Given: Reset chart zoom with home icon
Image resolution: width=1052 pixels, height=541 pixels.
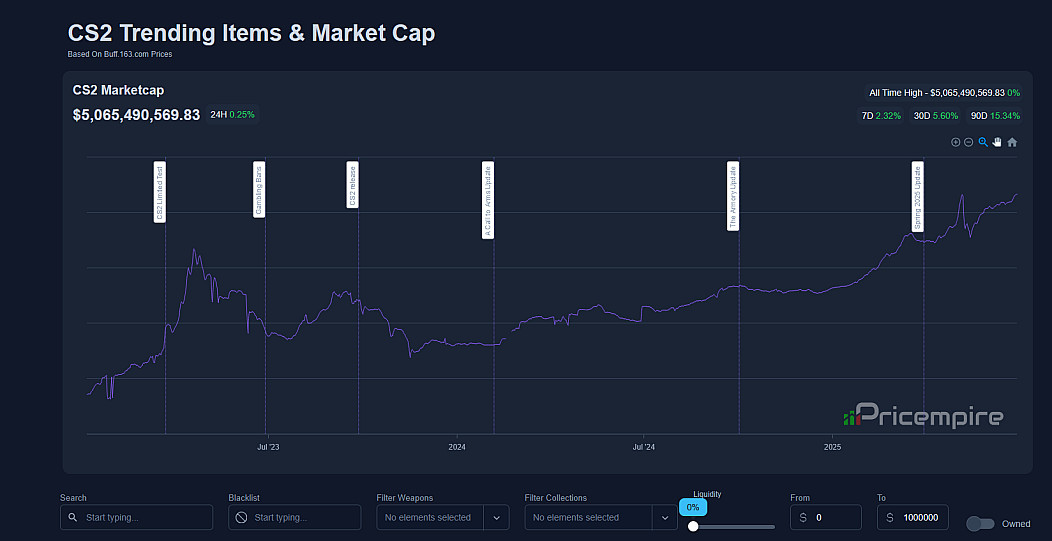Looking at the screenshot, I should click(1012, 143).
